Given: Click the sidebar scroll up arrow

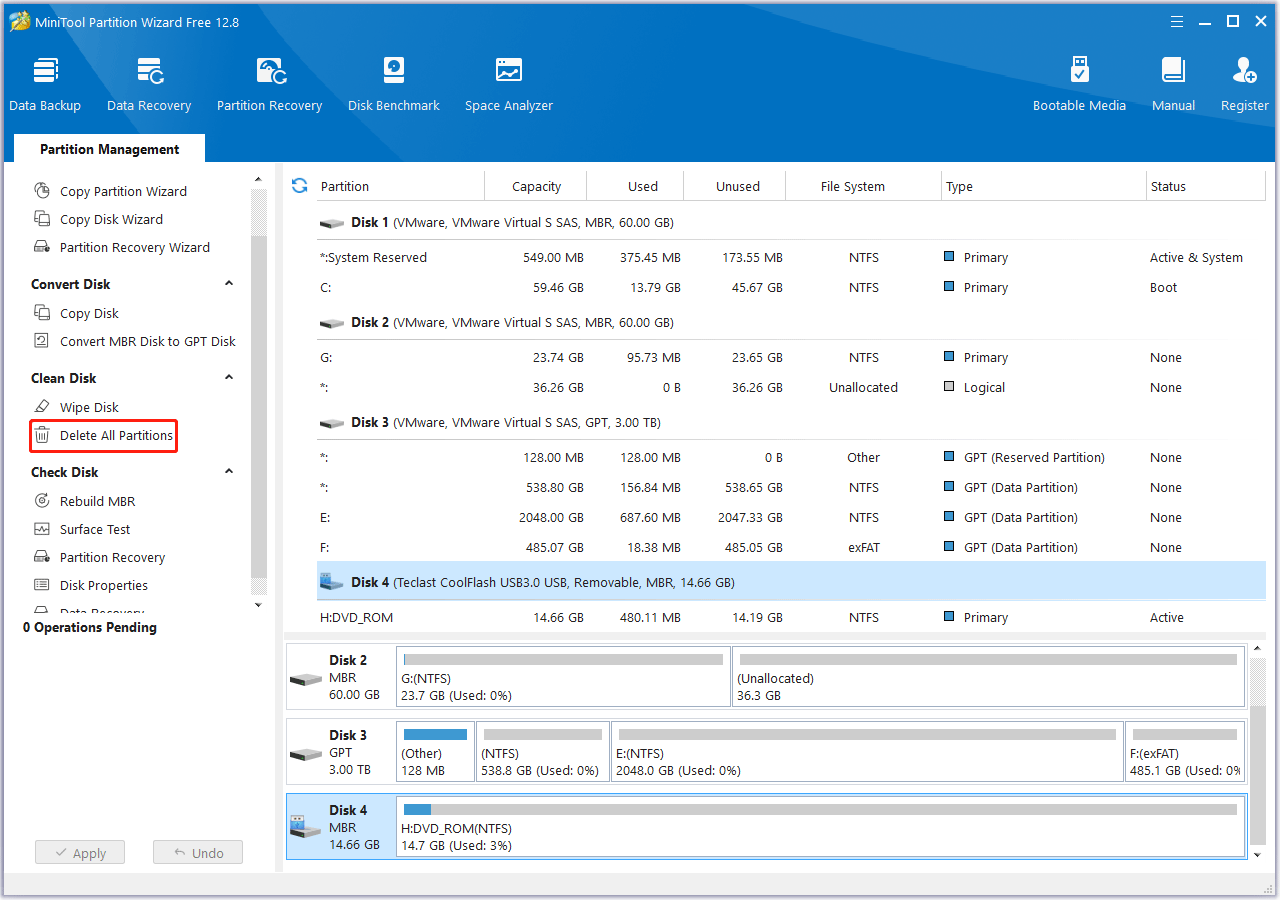Looking at the screenshot, I should tap(258, 180).
